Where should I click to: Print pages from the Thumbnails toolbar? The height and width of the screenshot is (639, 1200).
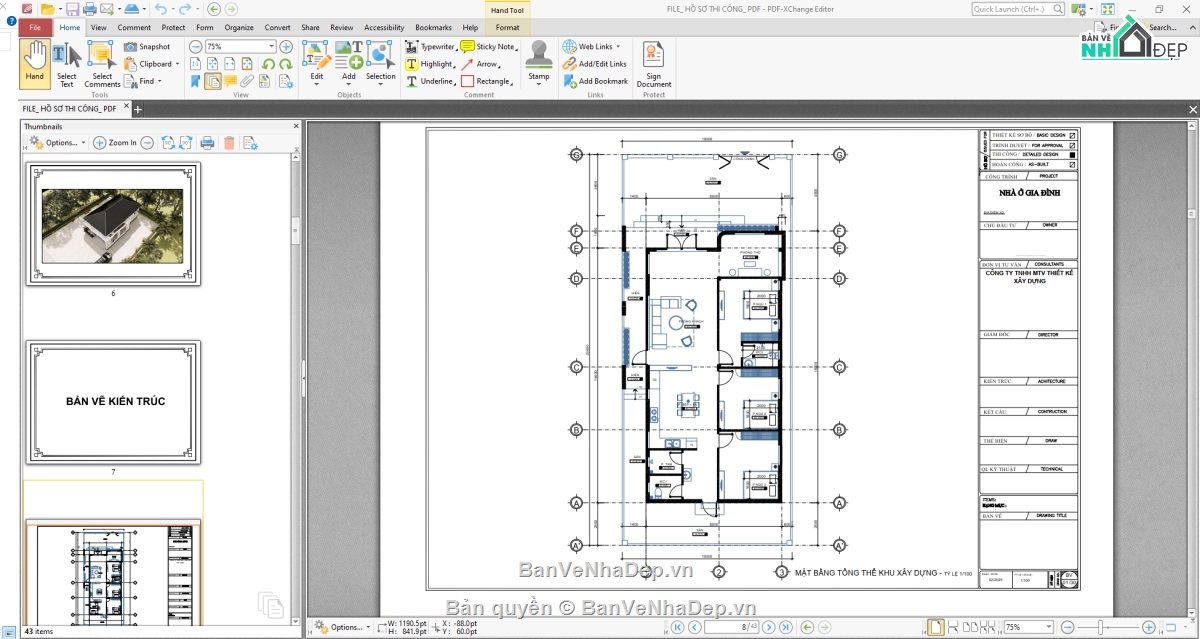207,143
